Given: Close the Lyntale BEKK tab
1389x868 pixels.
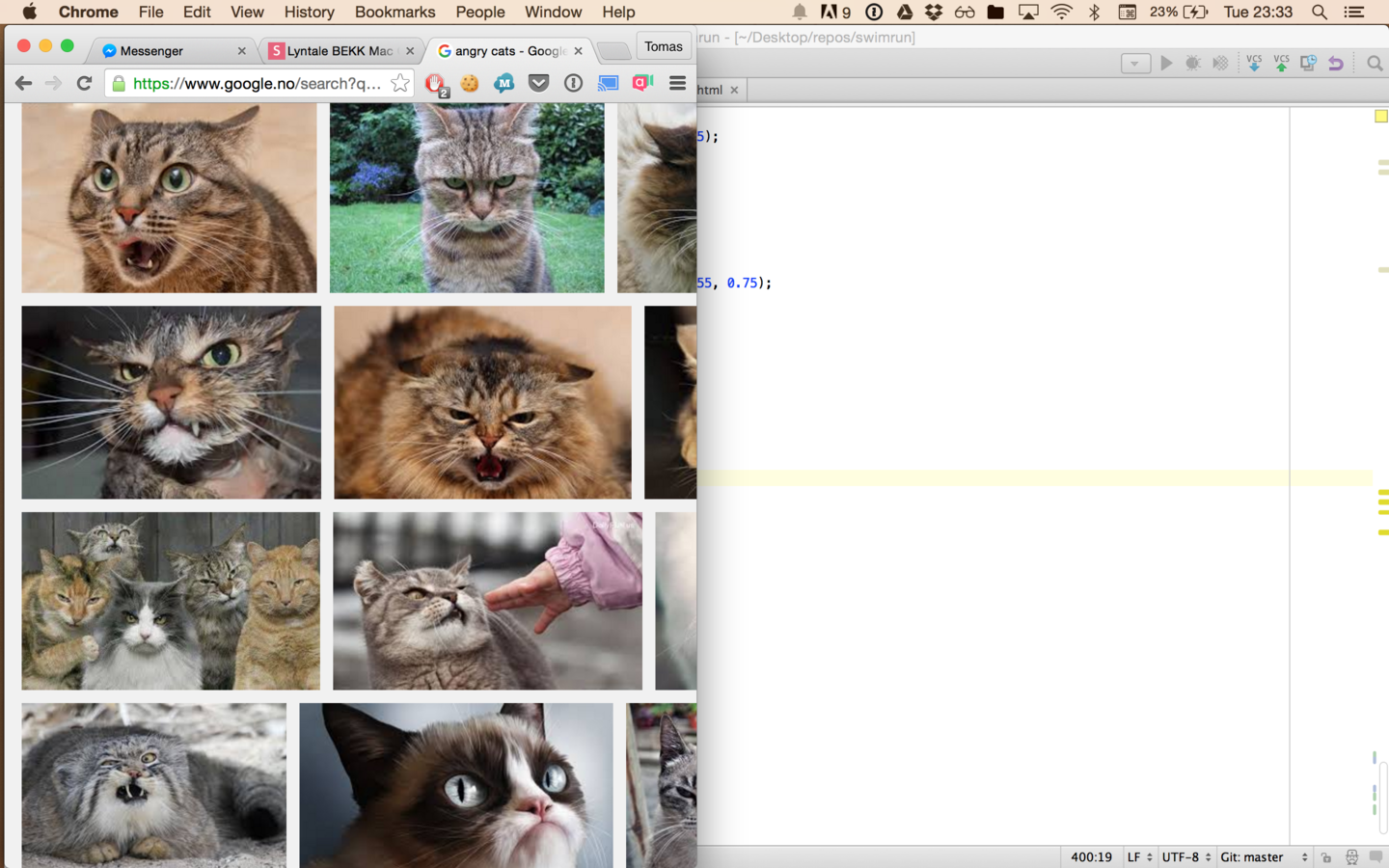Looking at the screenshot, I should tap(409, 51).
